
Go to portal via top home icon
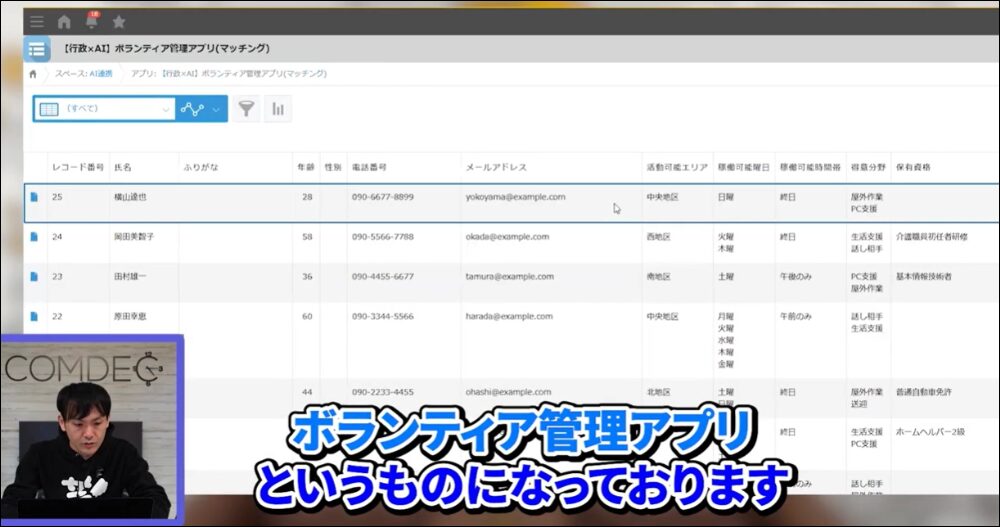click(x=64, y=21)
